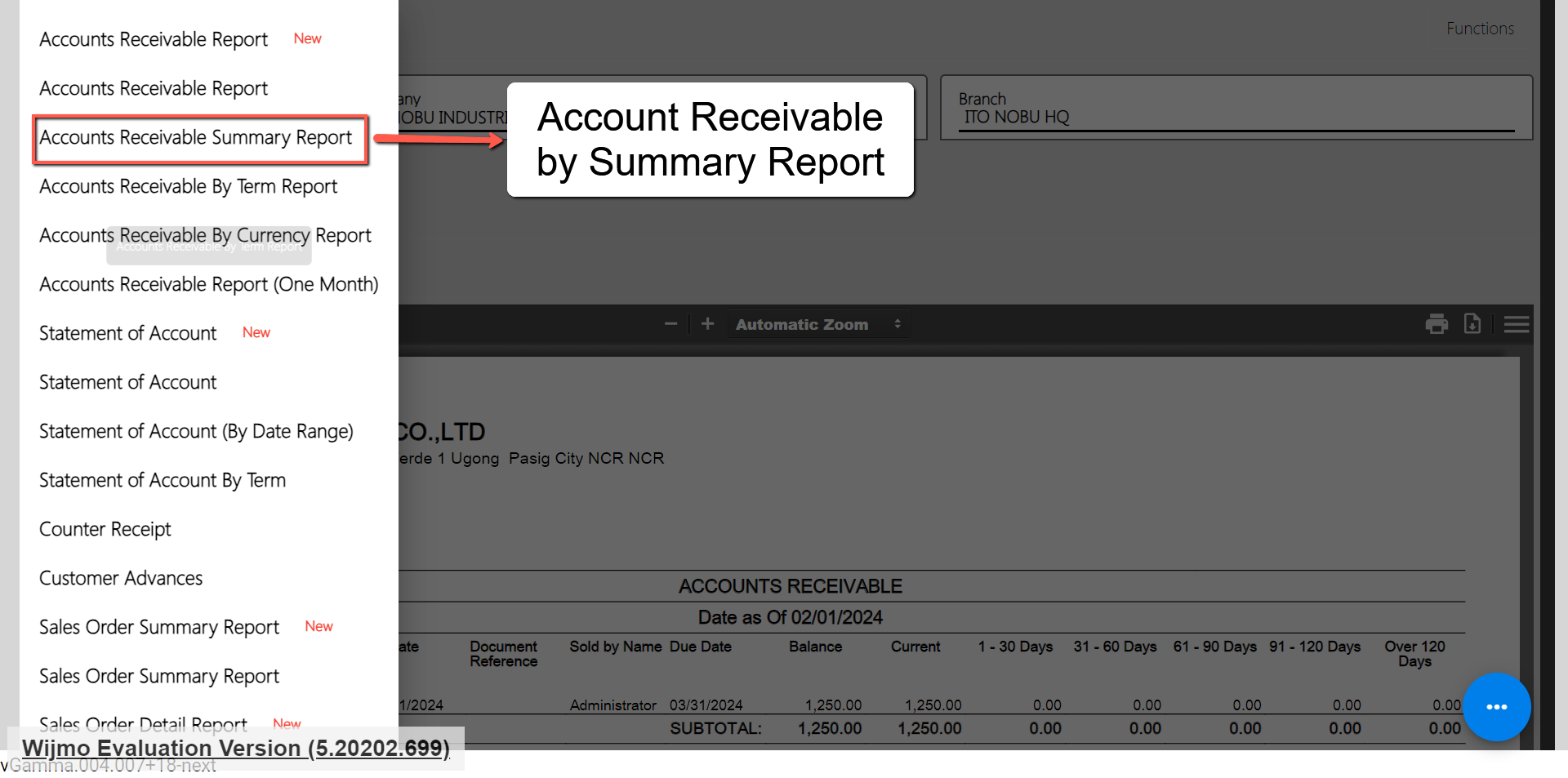This screenshot has height=778, width=1568.
Task: Open the new Statement of Account
Action: [128, 333]
